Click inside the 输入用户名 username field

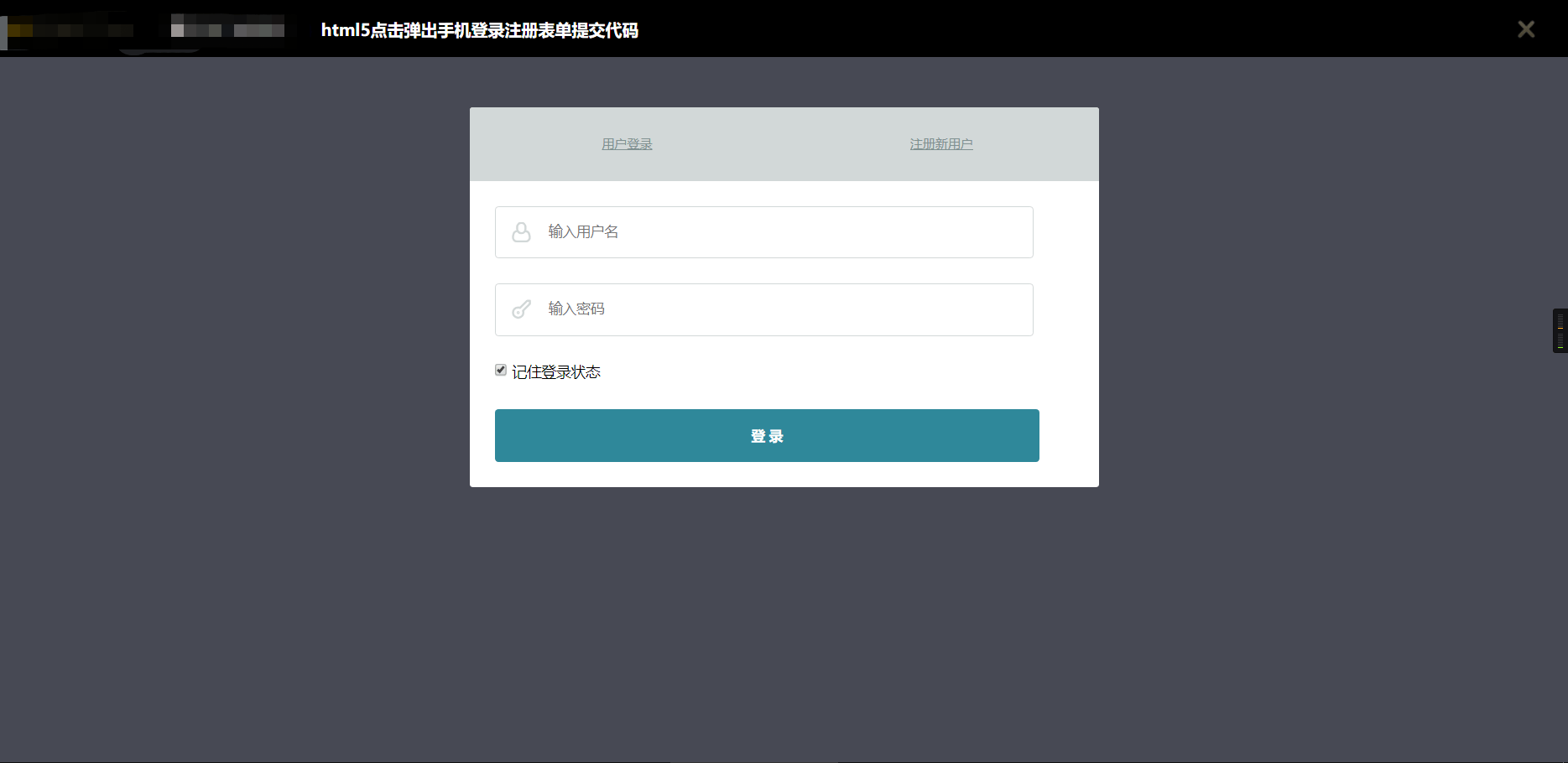pyautogui.click(x=755, y=231)
